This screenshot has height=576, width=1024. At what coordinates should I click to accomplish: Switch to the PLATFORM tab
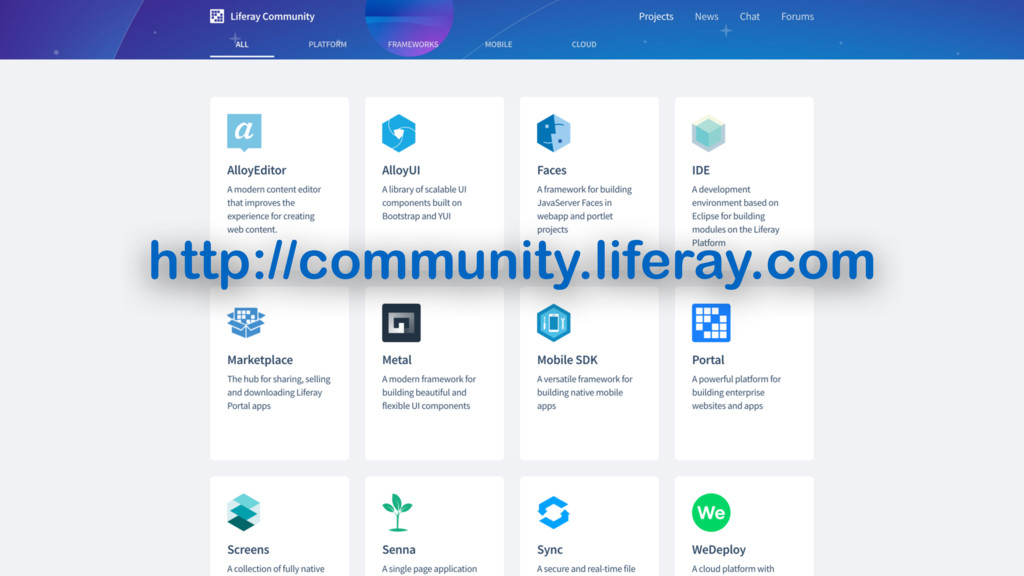[327, 44]
